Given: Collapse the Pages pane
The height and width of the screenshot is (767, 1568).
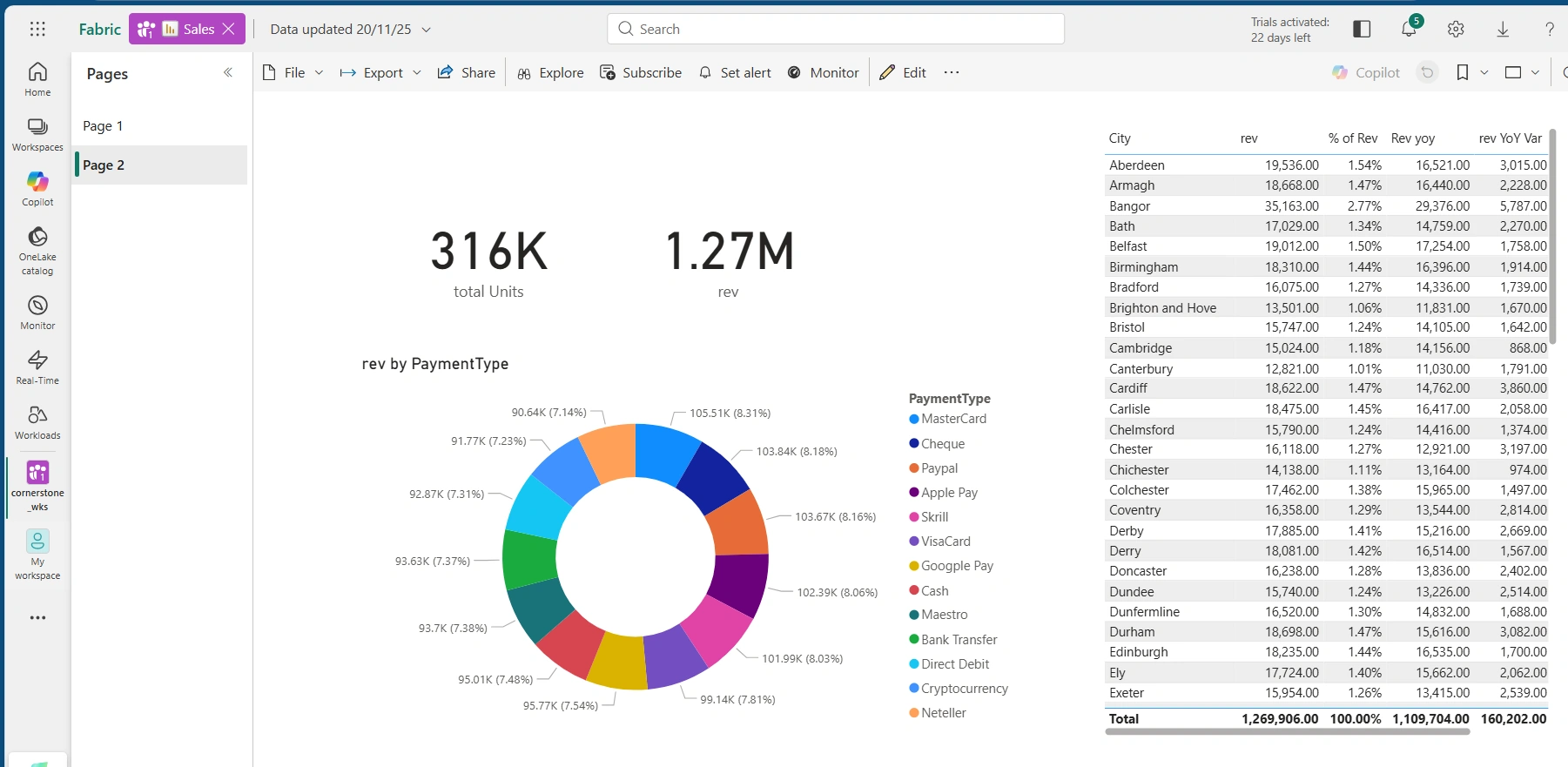Looking at the screenshot, I should [228, 73].
